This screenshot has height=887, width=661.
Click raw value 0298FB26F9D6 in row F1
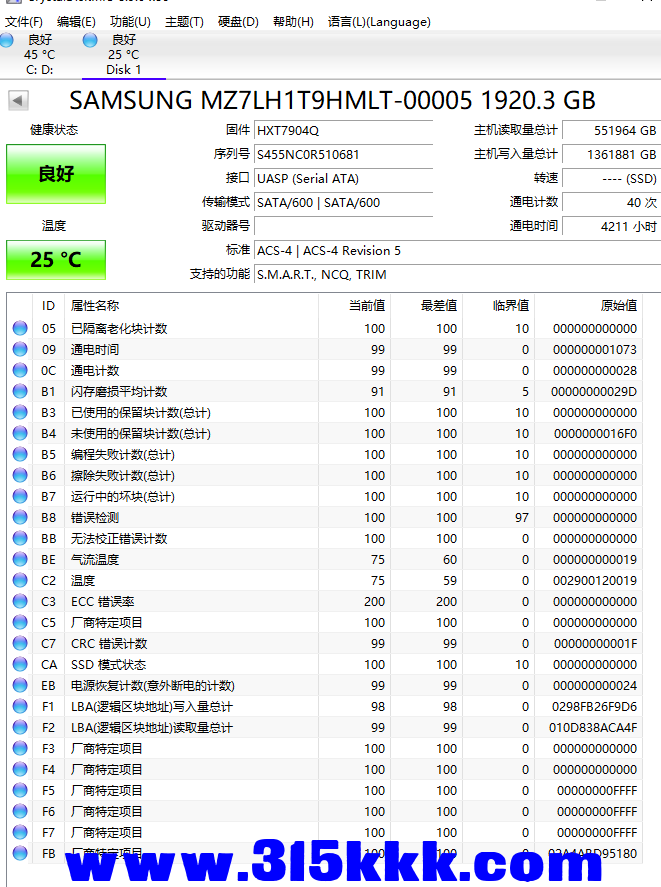click(594, 707)
